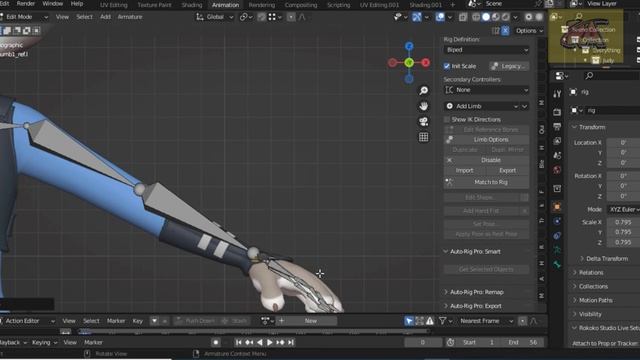Toggle proportional editing icon in header
Image resolution: width=640 pixels, height=360 pixels.
coord(291,17)
